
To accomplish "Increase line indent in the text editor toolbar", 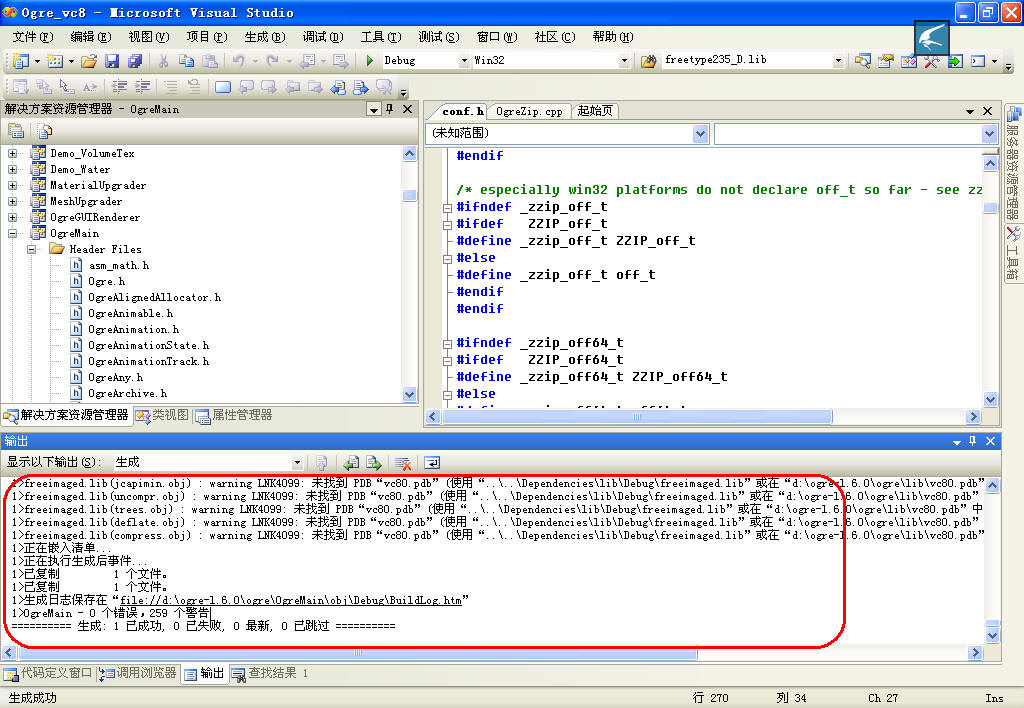I will pyautogui.click(x=142, y=86).
